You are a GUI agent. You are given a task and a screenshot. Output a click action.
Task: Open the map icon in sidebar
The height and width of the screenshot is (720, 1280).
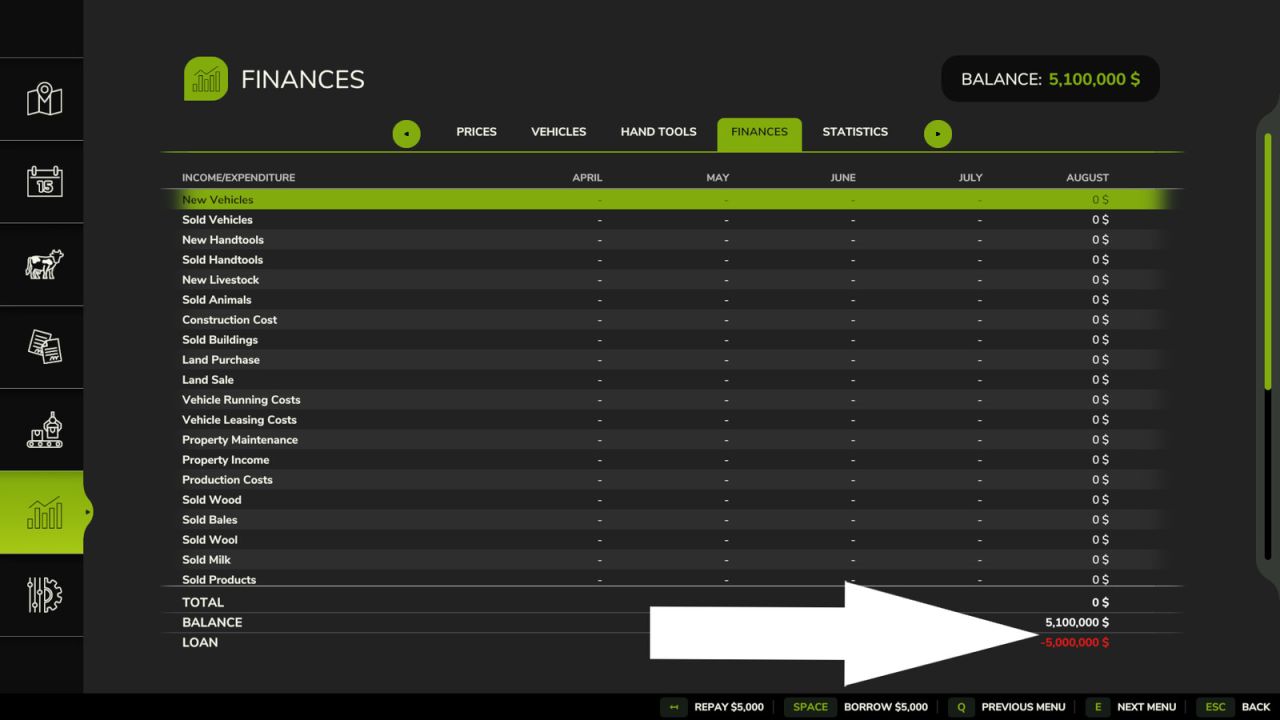(x=44, y=99)
